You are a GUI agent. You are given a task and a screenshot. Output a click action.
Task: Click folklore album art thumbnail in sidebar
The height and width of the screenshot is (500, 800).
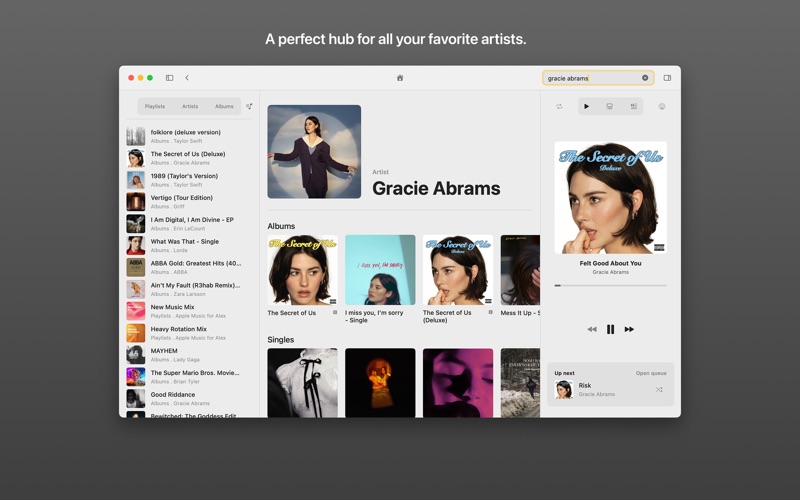click(136, 136)
